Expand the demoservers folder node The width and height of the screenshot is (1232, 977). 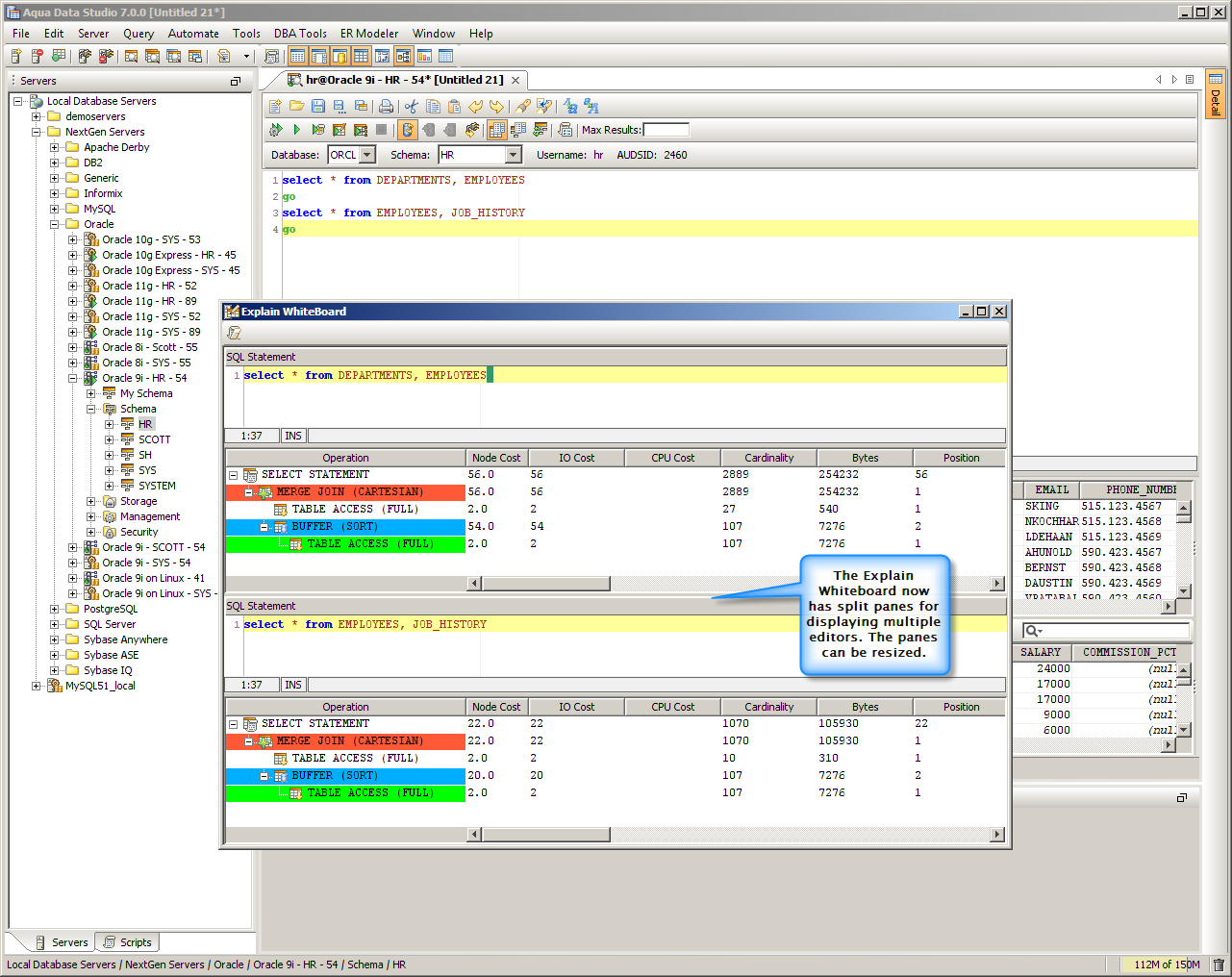tap(37, 116)
